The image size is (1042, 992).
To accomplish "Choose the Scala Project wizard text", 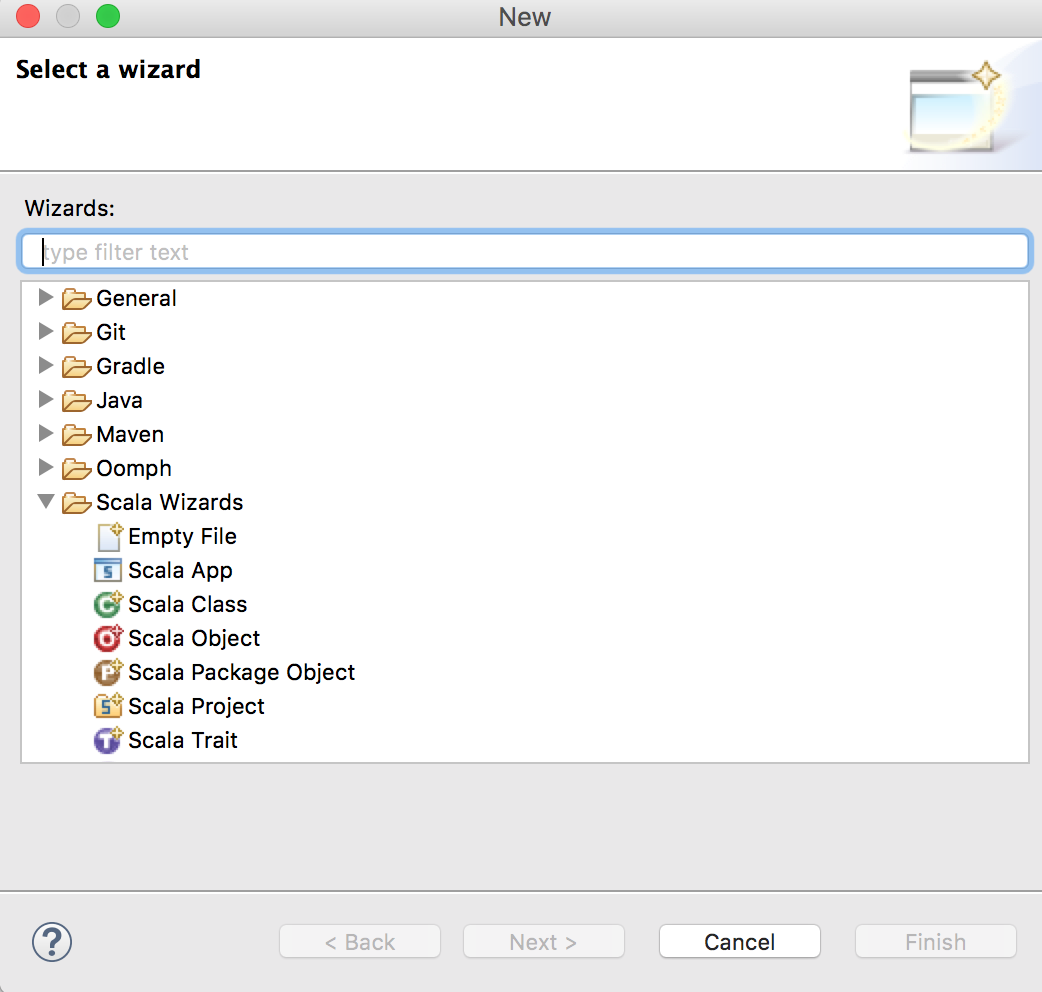I will 196,706.
